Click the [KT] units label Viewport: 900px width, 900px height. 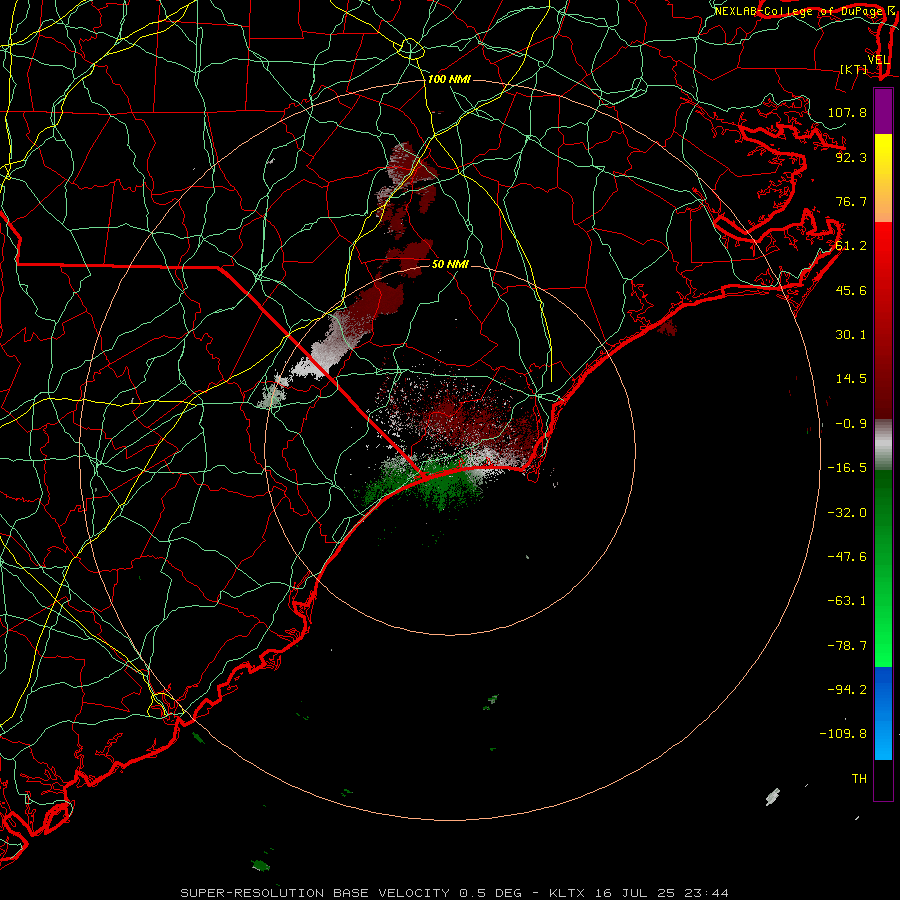[854, 69]
